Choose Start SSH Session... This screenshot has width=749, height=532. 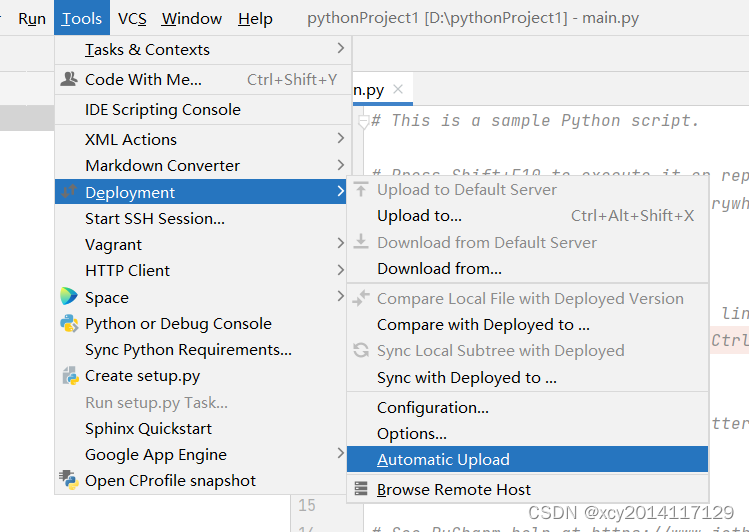point(154,218)
